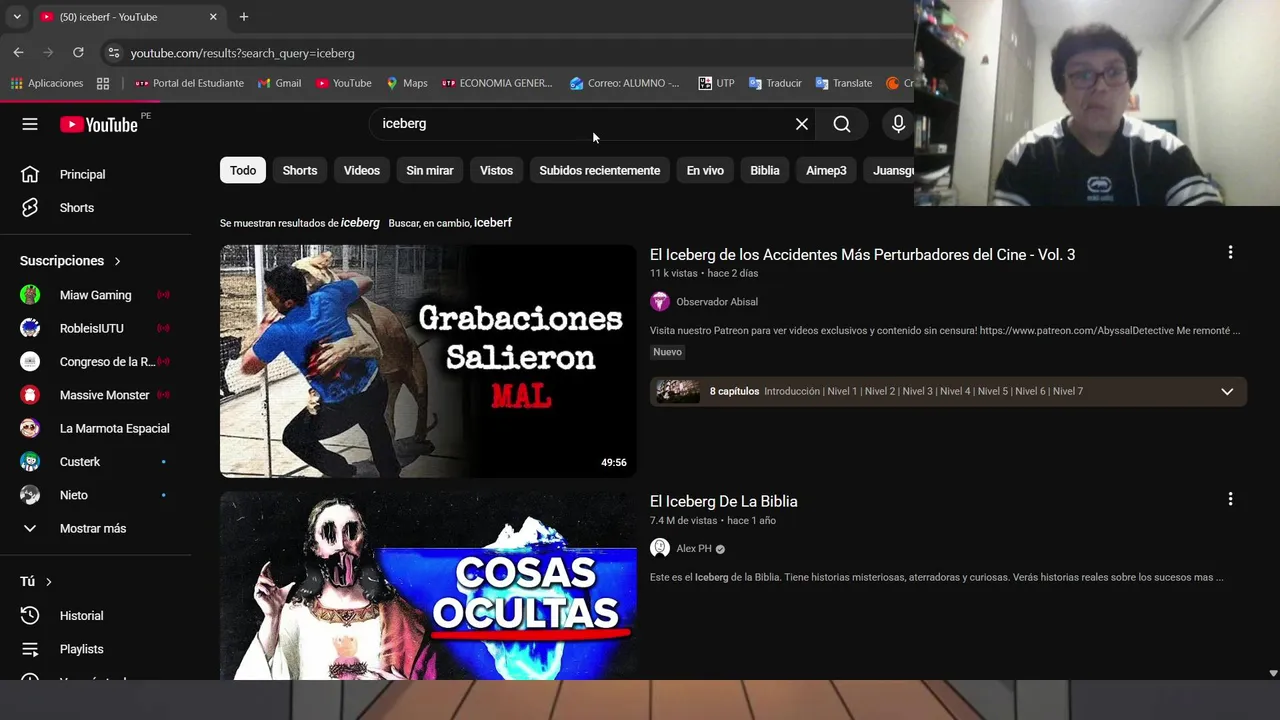This screenshot has height=720, width=1280.
Task: Go back with browser back arrow
Action: click(18, 53)
